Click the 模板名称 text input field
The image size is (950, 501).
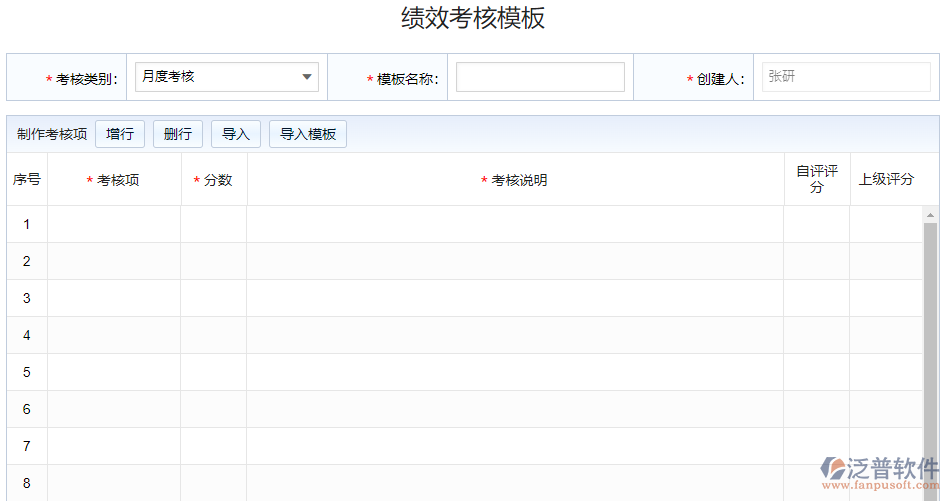tap(540, 77)
